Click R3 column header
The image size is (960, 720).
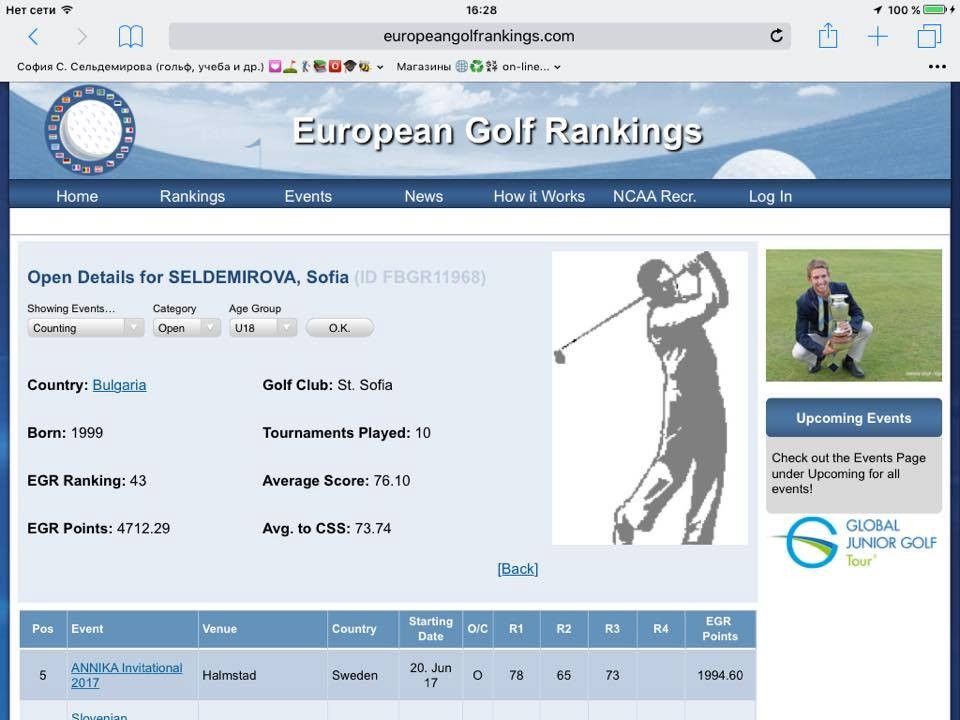pos(612,629)
